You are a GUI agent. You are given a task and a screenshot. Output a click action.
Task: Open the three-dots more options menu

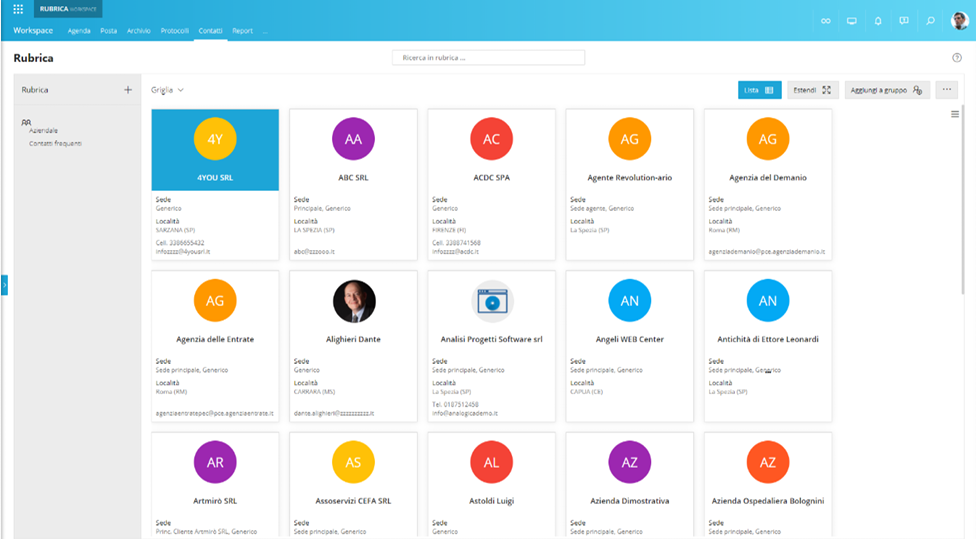click(x=946, y=90)
